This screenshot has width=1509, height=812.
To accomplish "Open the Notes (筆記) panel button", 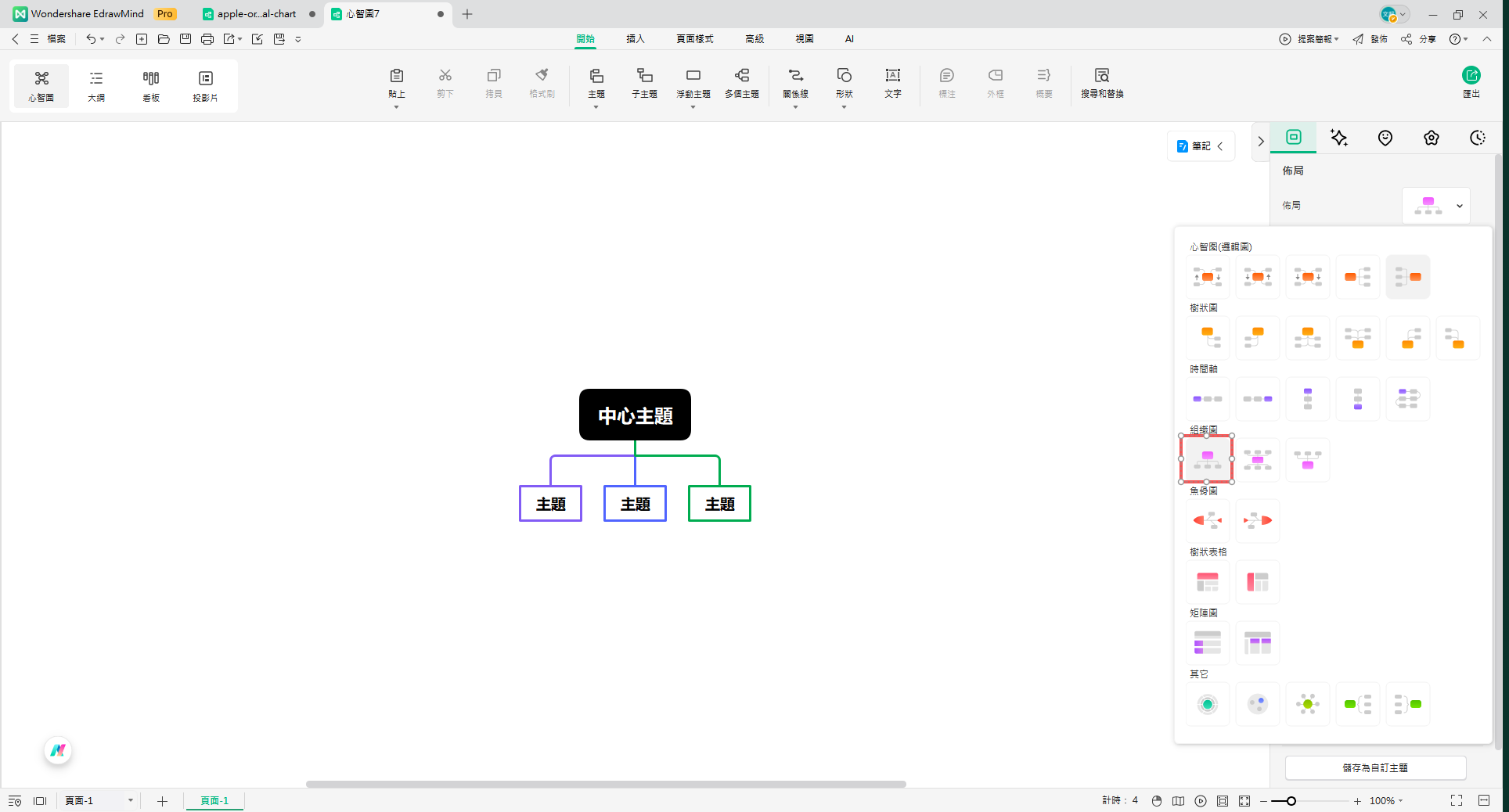I will (1200, 146).
